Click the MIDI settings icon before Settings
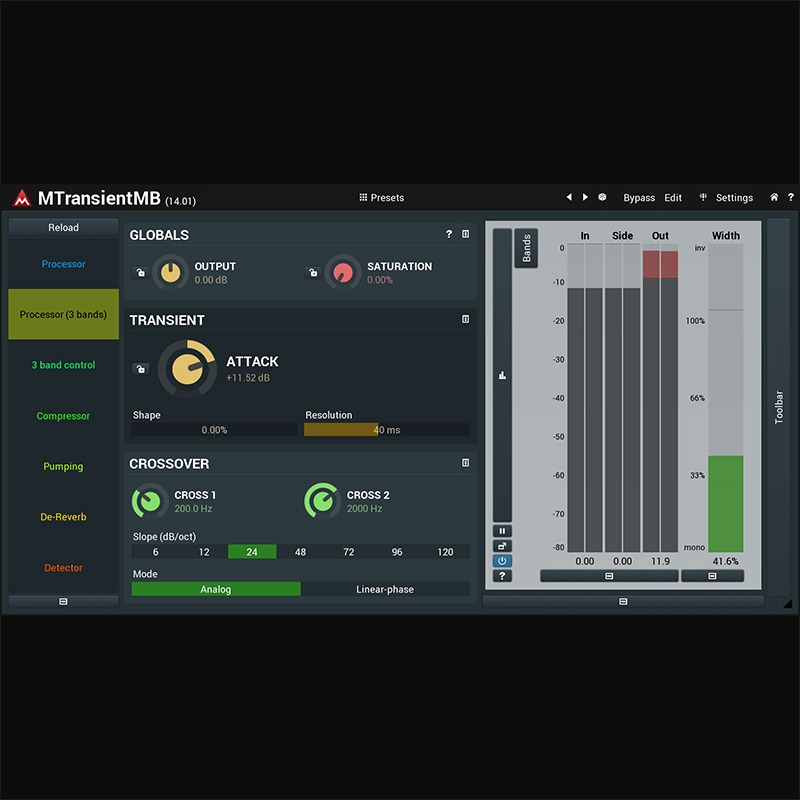Screen dimensions: 800x800 click(703, 197)
